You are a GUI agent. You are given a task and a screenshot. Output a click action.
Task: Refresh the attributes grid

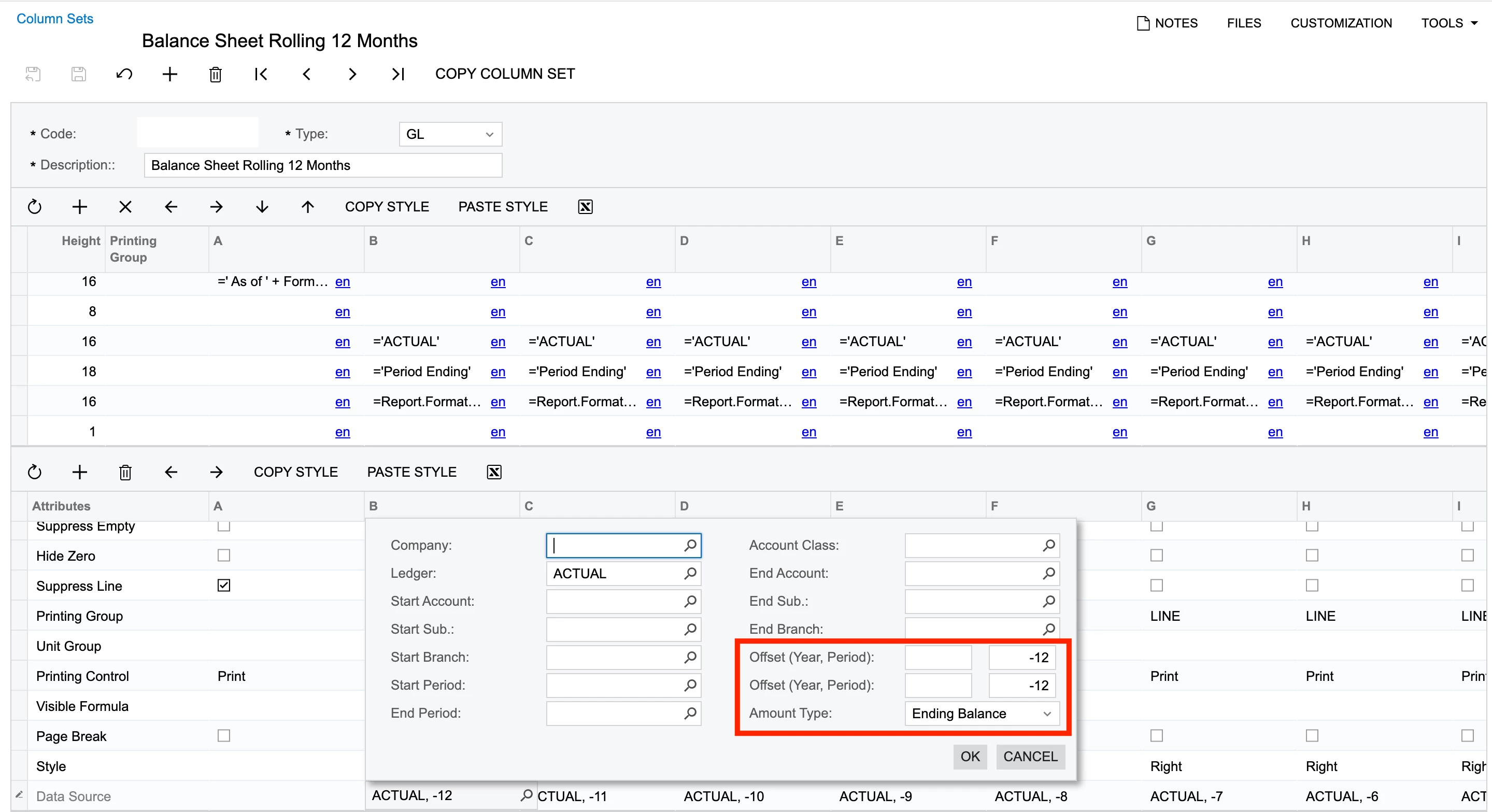point(35,472)
